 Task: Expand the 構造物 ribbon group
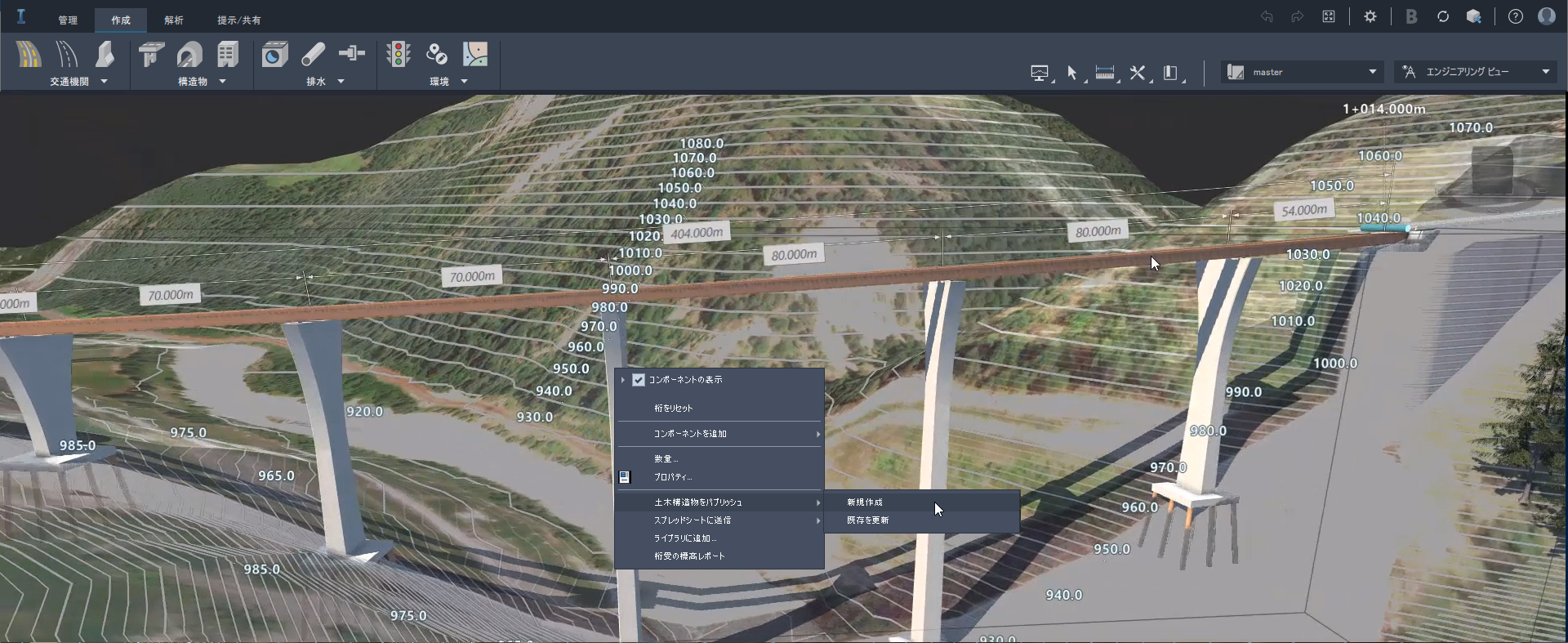click(222, 82)
